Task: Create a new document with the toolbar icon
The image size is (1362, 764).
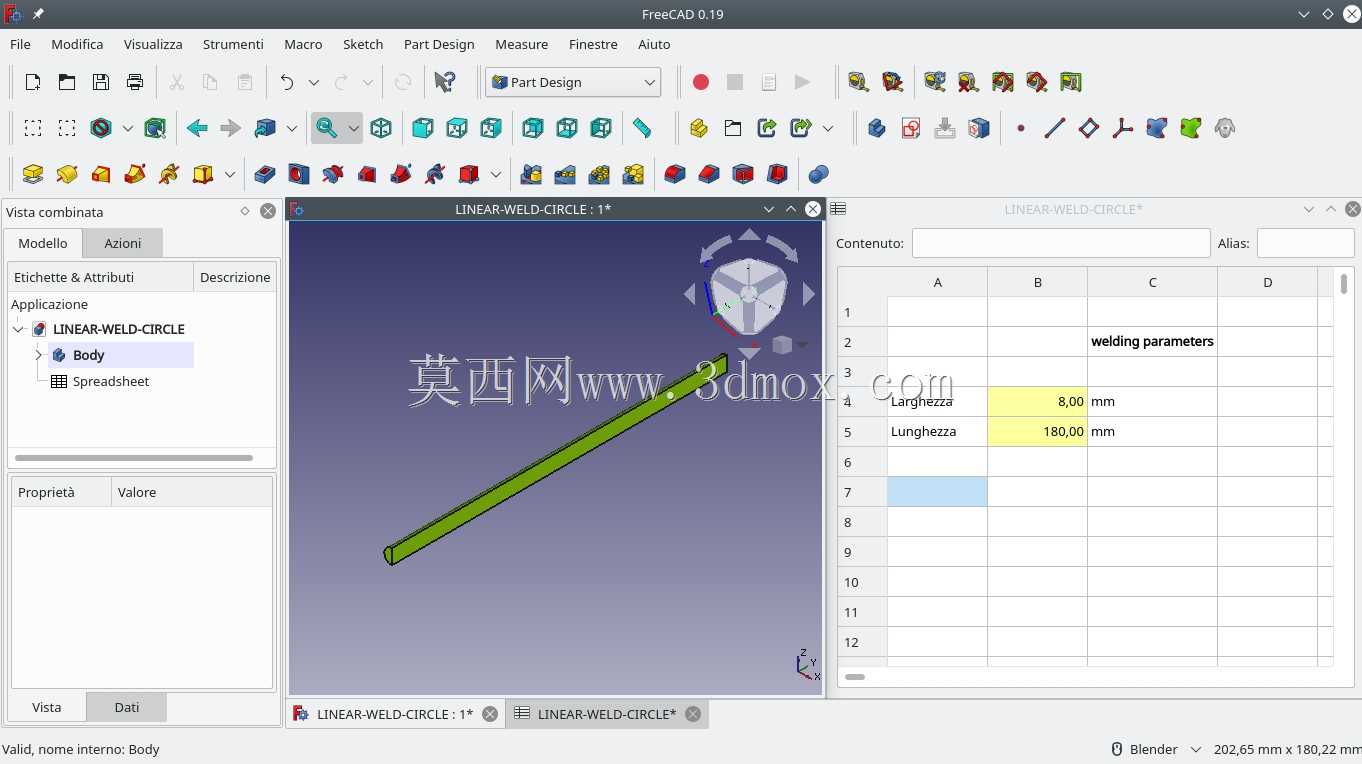Action: click(33, 82)
